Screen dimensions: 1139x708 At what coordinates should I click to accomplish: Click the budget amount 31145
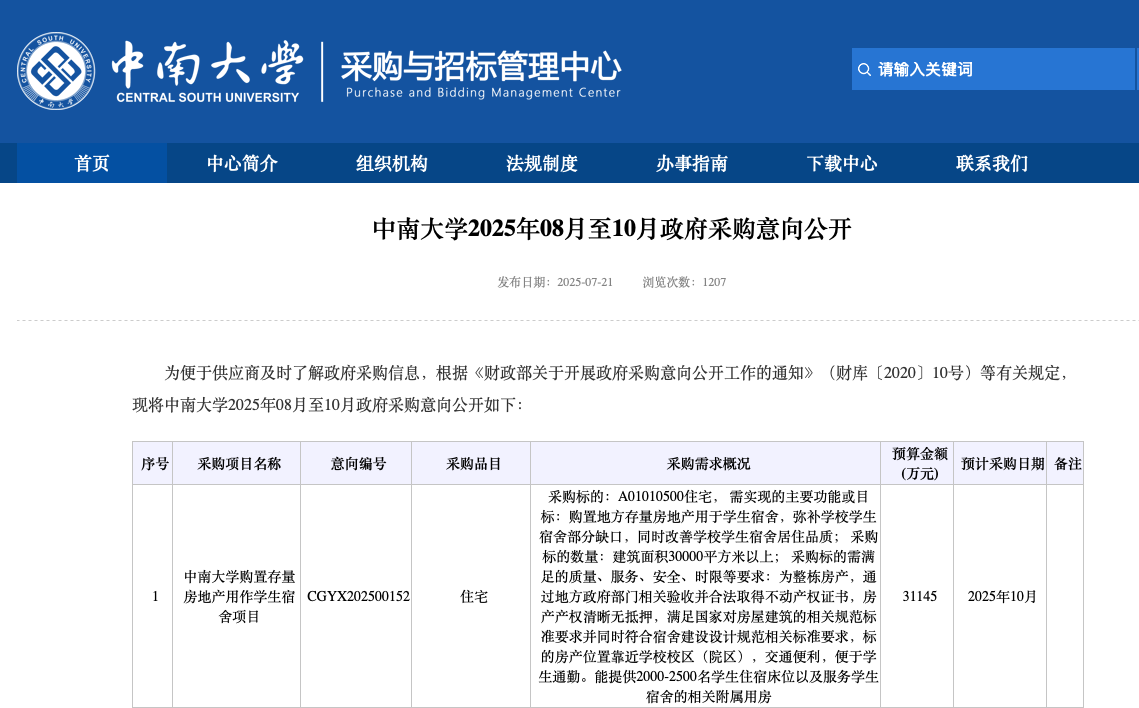920,596
